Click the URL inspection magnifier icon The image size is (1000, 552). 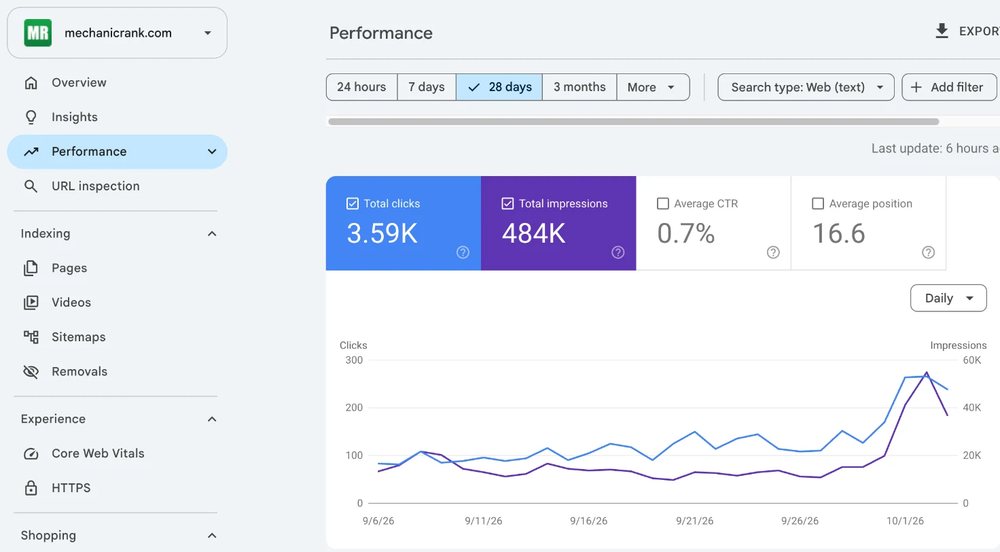[x=31, y=186]
